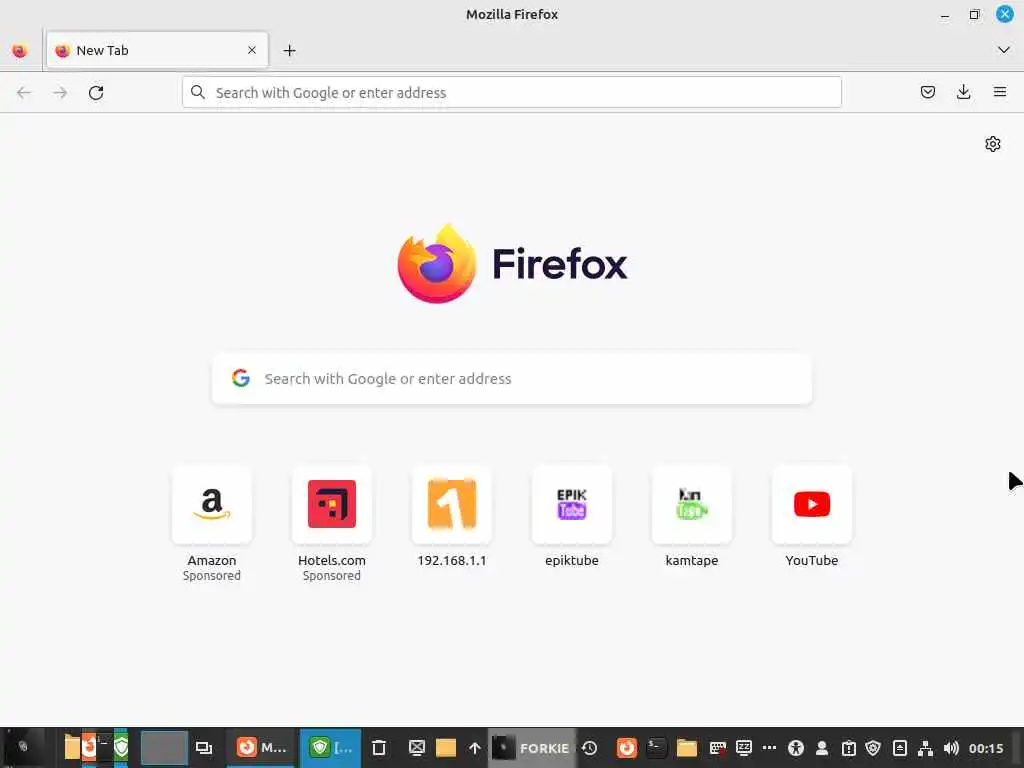
Task: Click the search magnifier in address bar
Action: click(x=198, y=92)
